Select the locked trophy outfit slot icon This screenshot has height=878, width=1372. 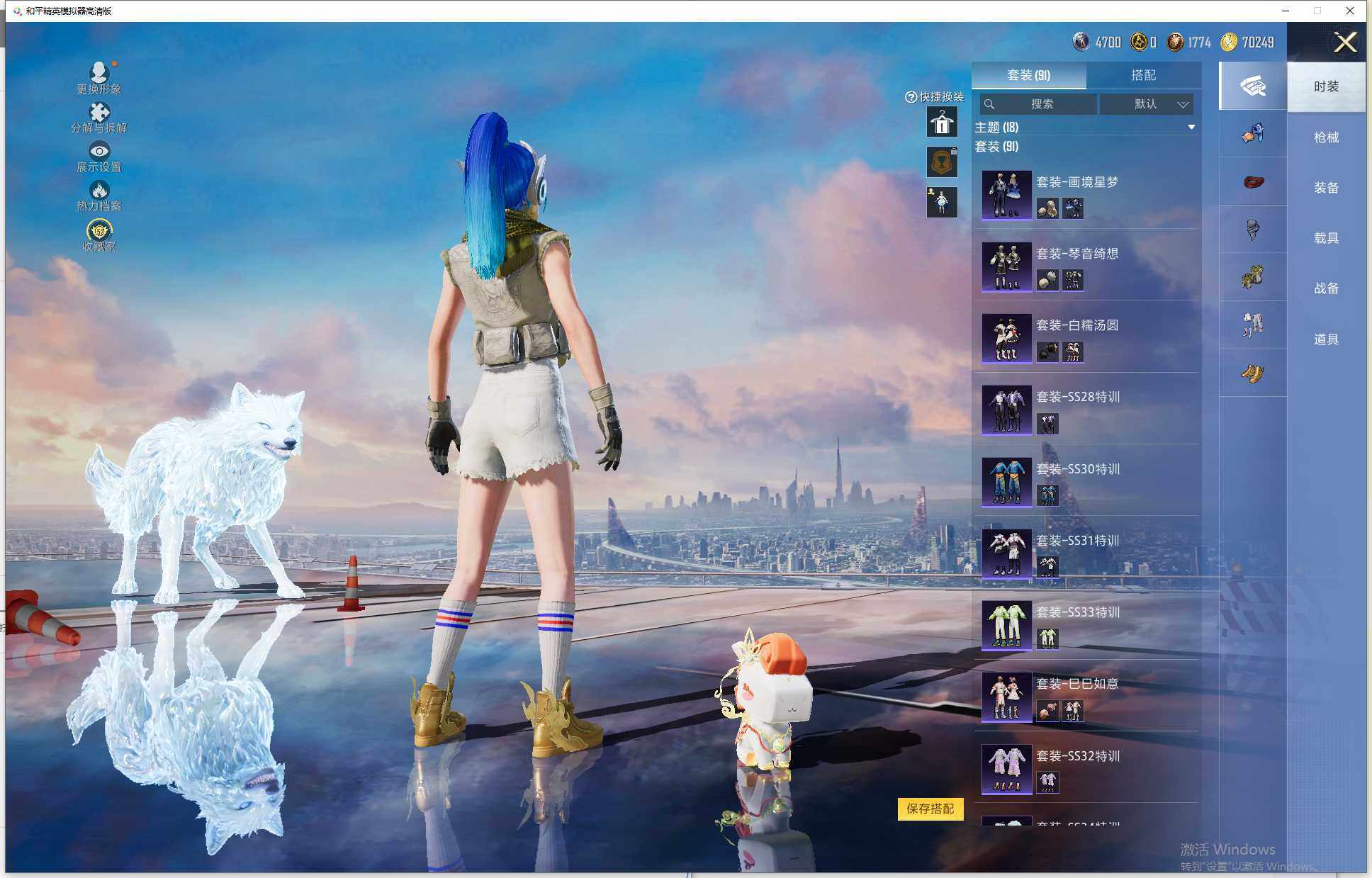pos(942,162)
